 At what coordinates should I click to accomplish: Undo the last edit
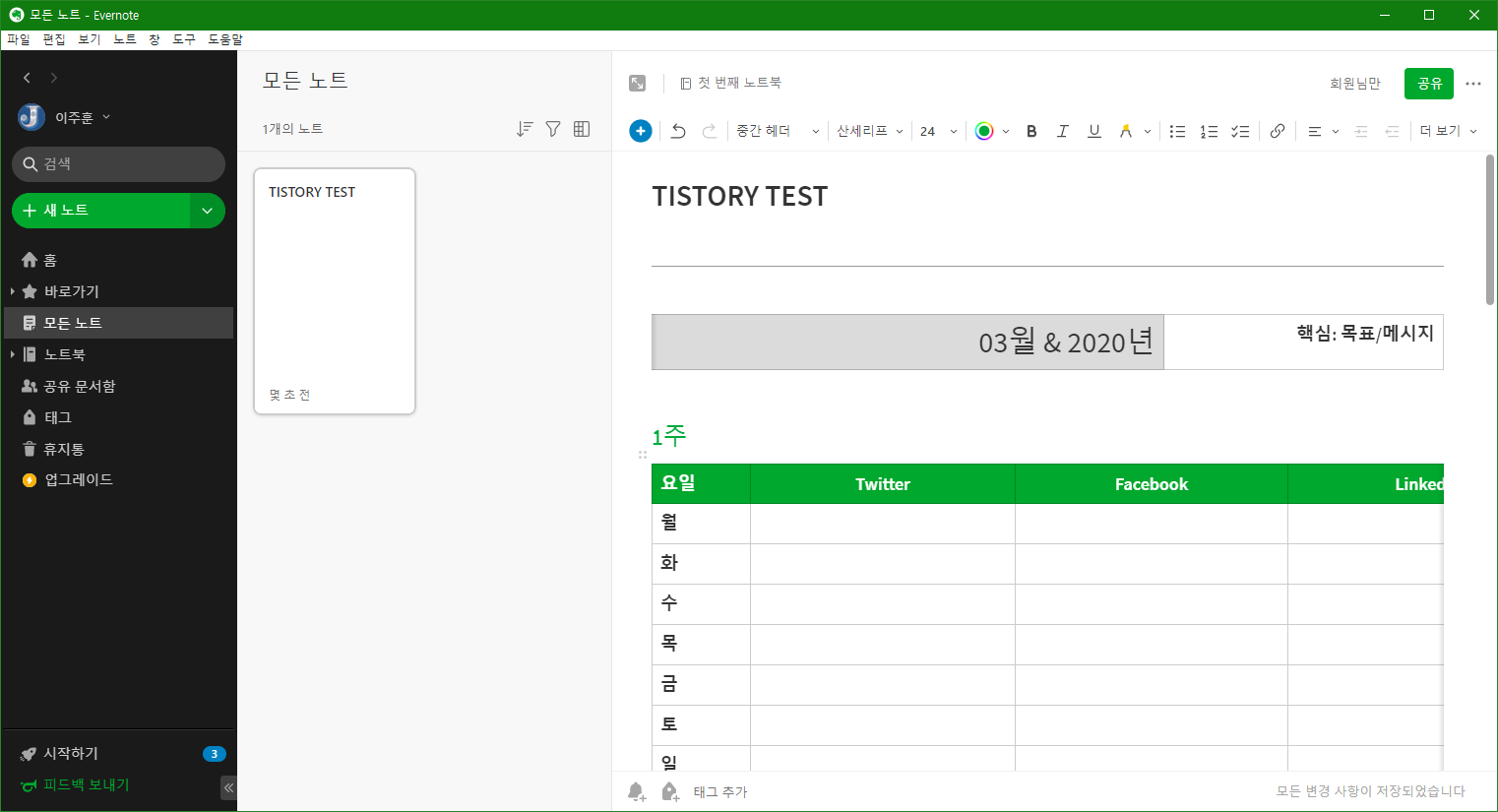(678, 131)
